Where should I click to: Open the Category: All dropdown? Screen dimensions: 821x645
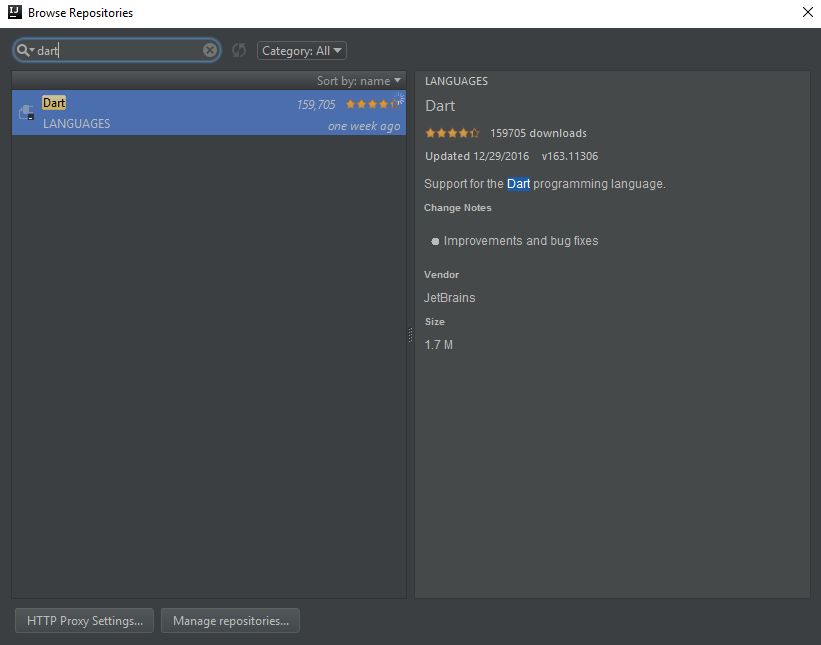(x=302, y=51)
